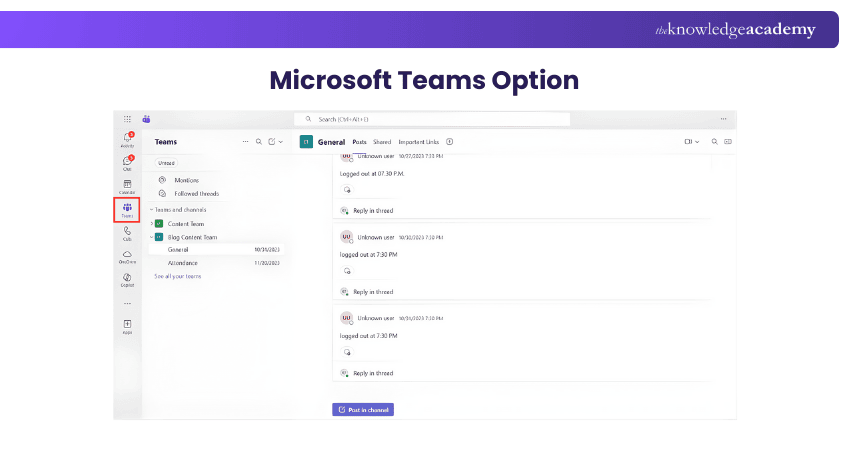Image resolution: width=850 pixels, height=450 pixels.
Task: Click the 'Logged out at 07.30 P.M.' message text
Action: [372, 174]
